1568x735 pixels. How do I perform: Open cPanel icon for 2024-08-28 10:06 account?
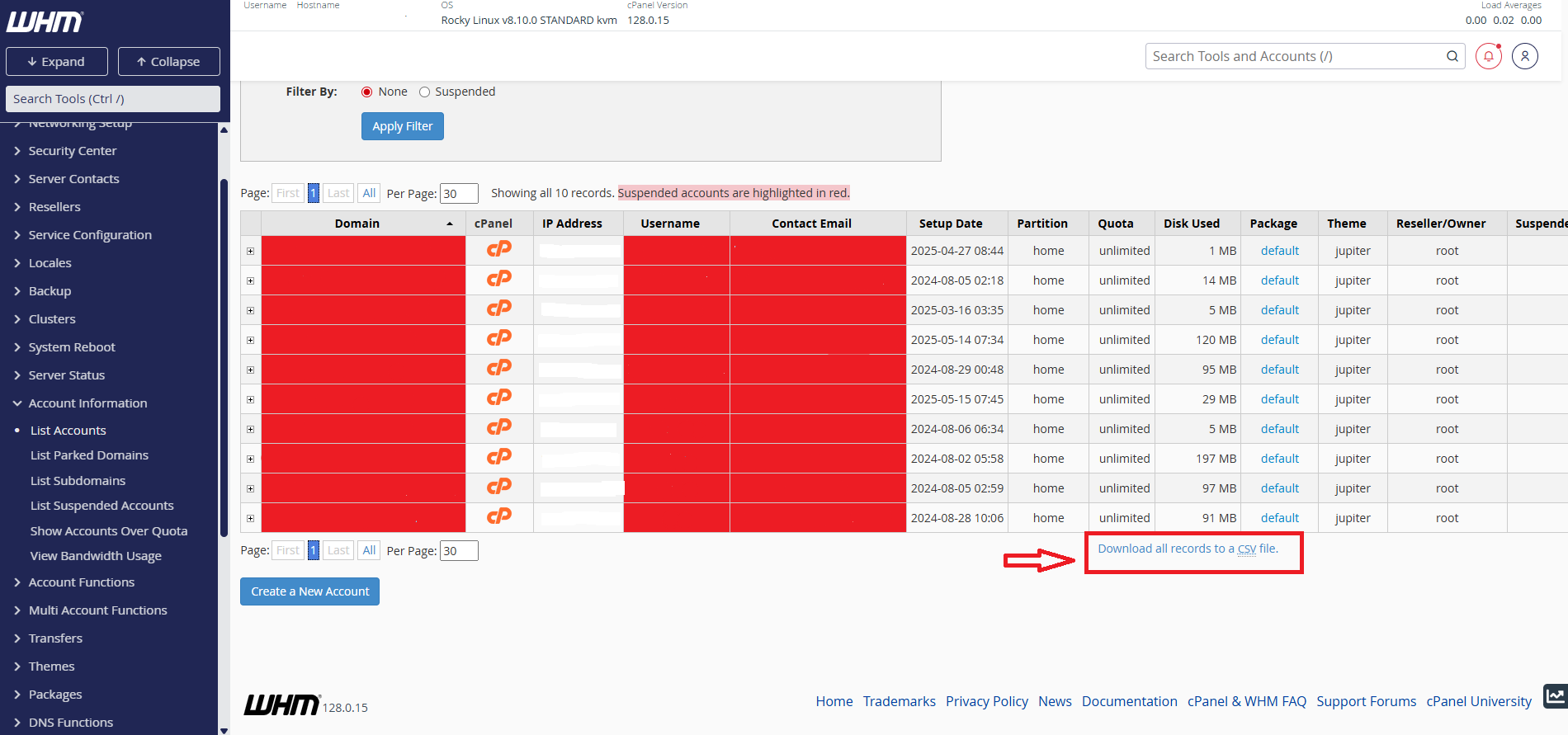click(x=499, y=516)
